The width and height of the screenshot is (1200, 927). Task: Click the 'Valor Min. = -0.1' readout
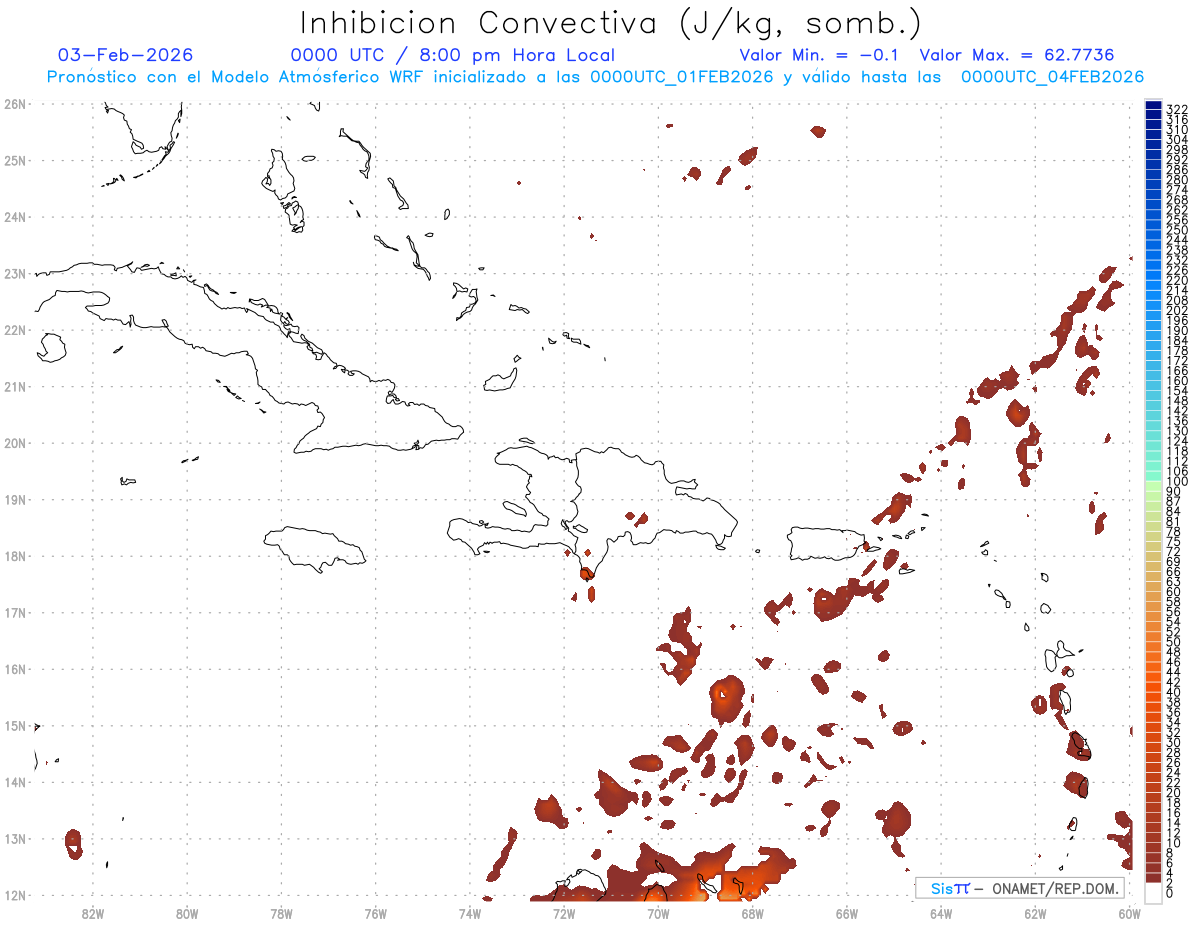819,55
